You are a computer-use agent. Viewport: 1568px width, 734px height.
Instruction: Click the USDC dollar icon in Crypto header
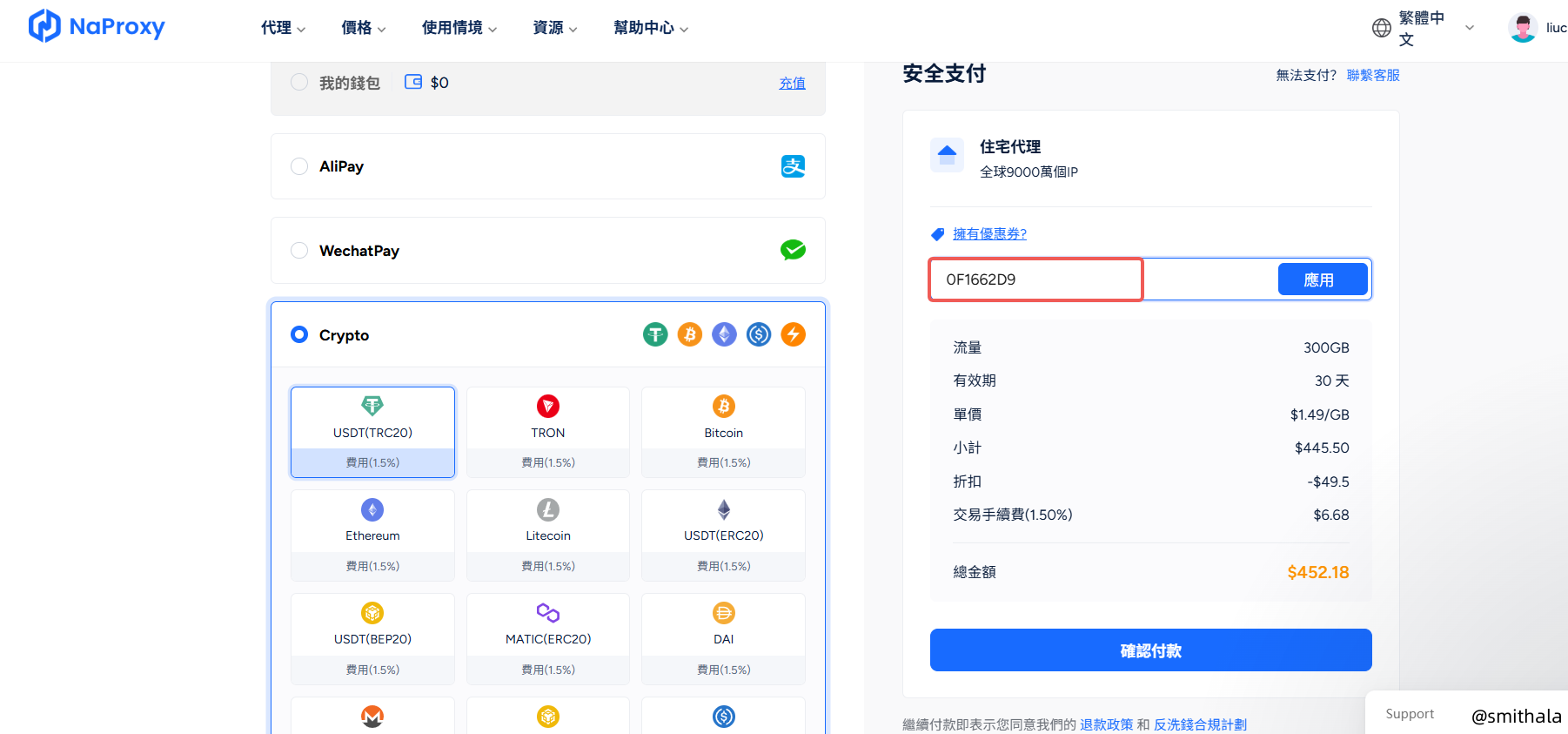tap(759, 334)
